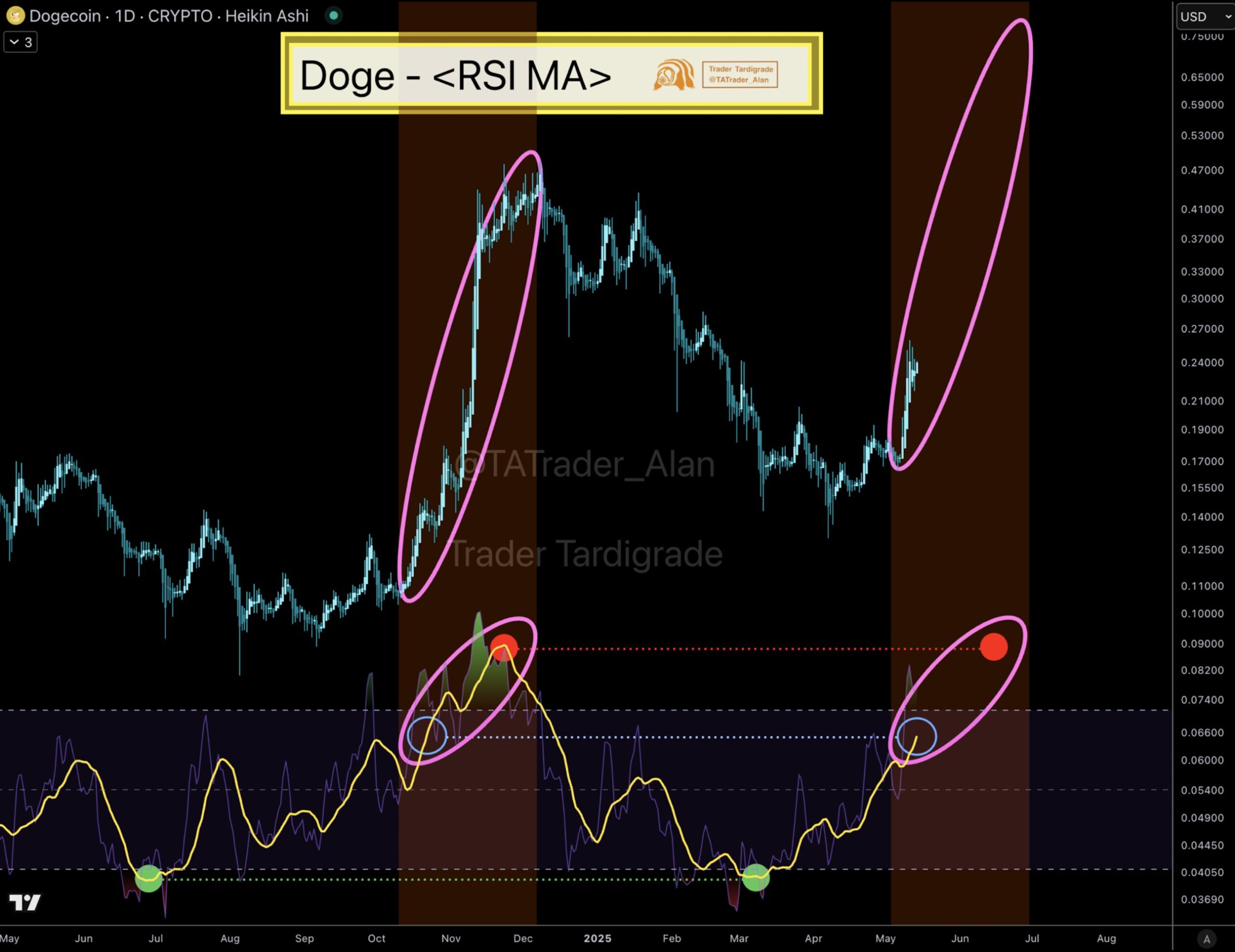The image size is (1235, 952).
Task: Click the 0.19000 price axis label
Action: 1202,430
